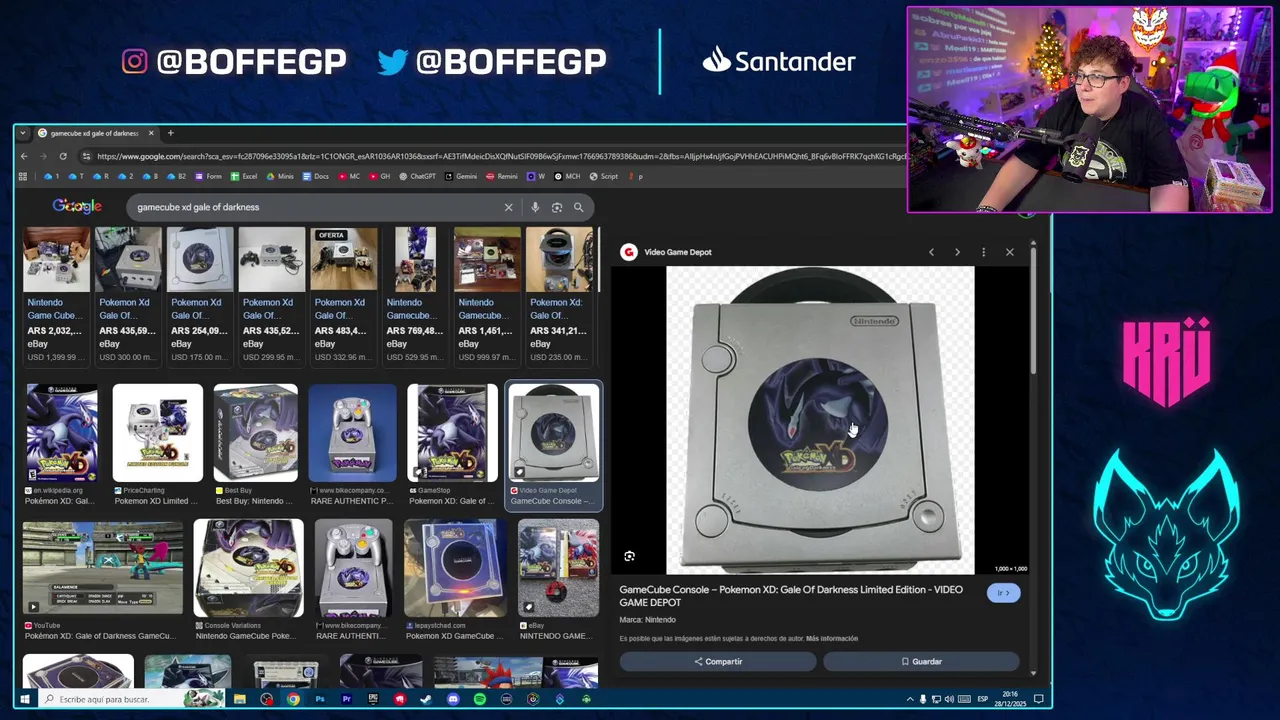Image resolution: width=1280 pixels, height=720 pixels.
Task: Search inside image with Lens icon
Action: 629,556
